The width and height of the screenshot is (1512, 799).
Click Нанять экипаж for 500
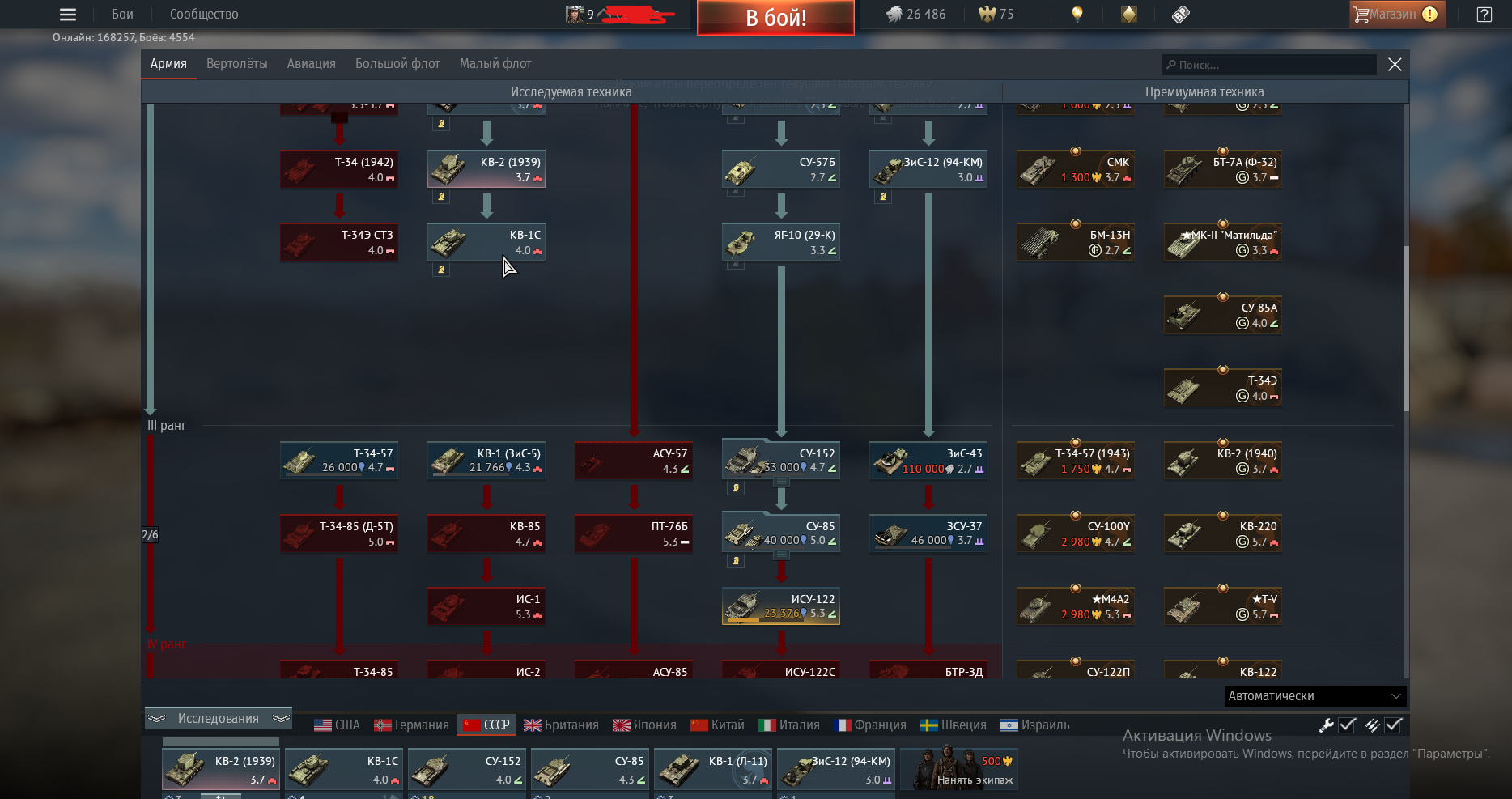959,770
